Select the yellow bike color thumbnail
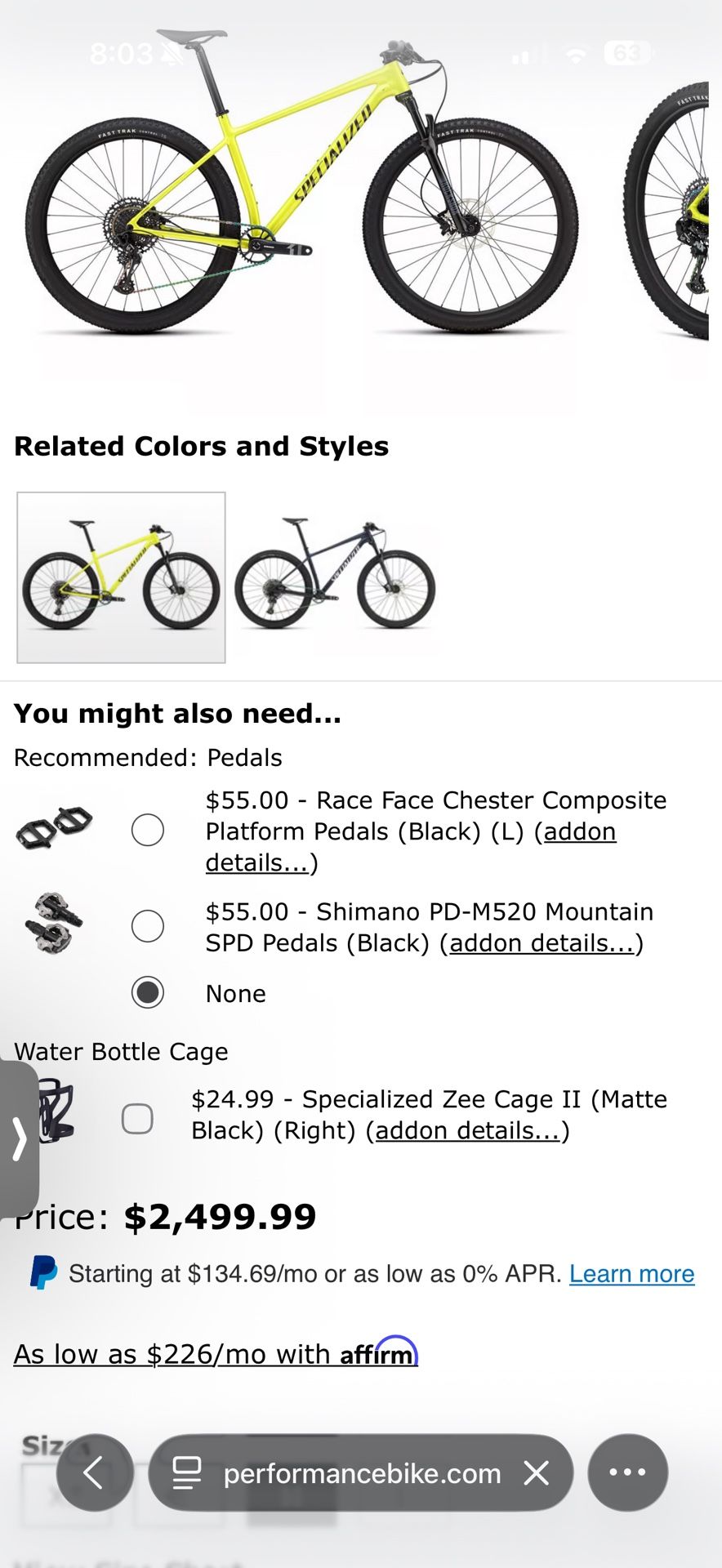This screenshot has width=722, height=1568. click(121, 577)
